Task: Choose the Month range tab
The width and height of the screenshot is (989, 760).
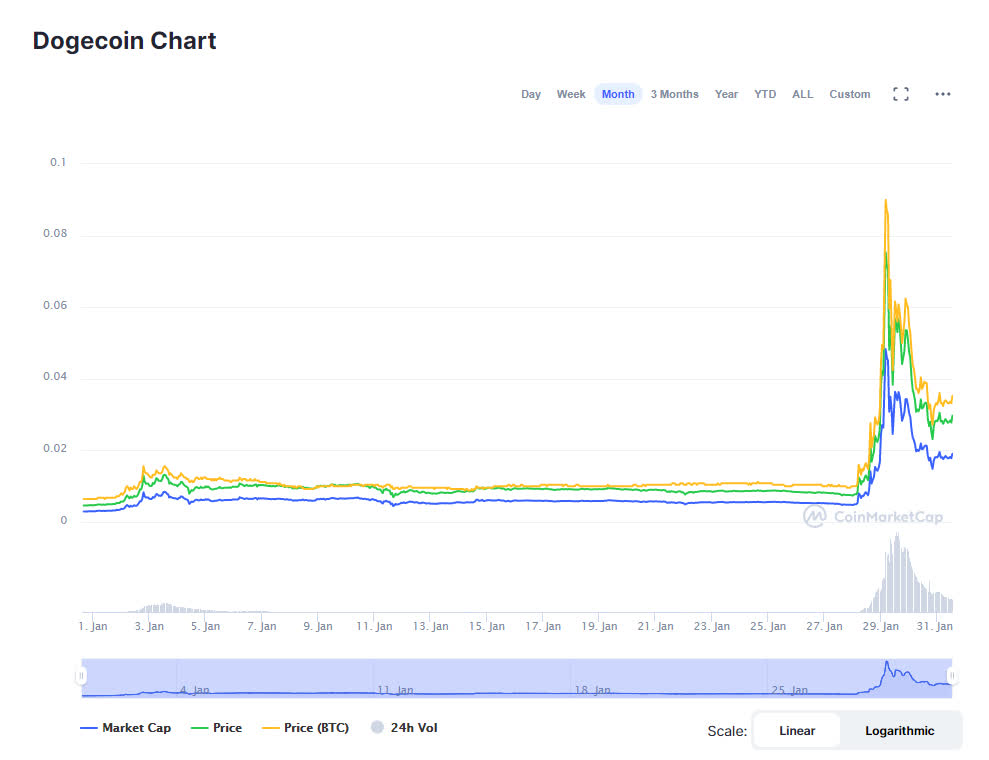Action: coord(618,94)
